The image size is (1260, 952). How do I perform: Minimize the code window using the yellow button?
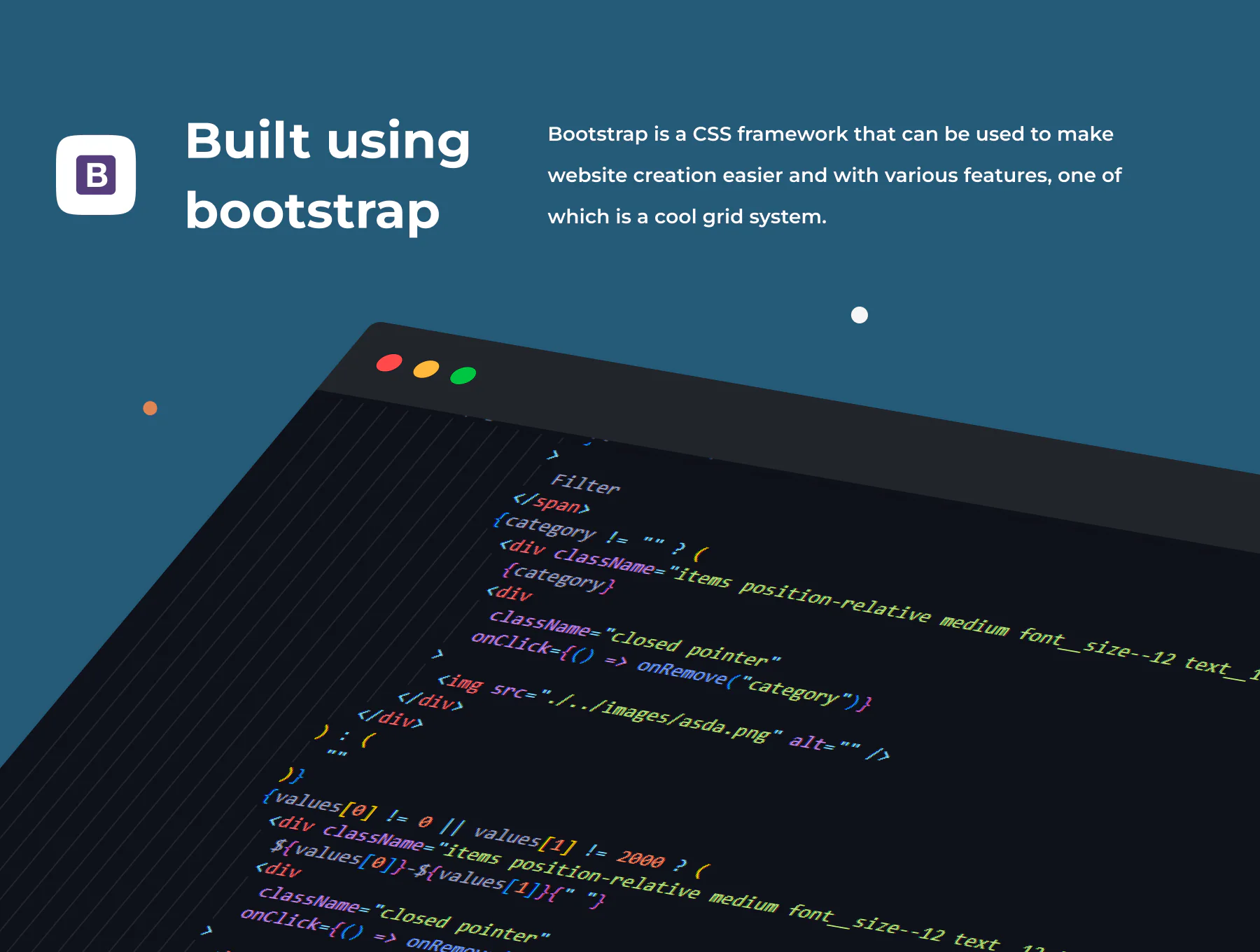(x=426, y=369)
